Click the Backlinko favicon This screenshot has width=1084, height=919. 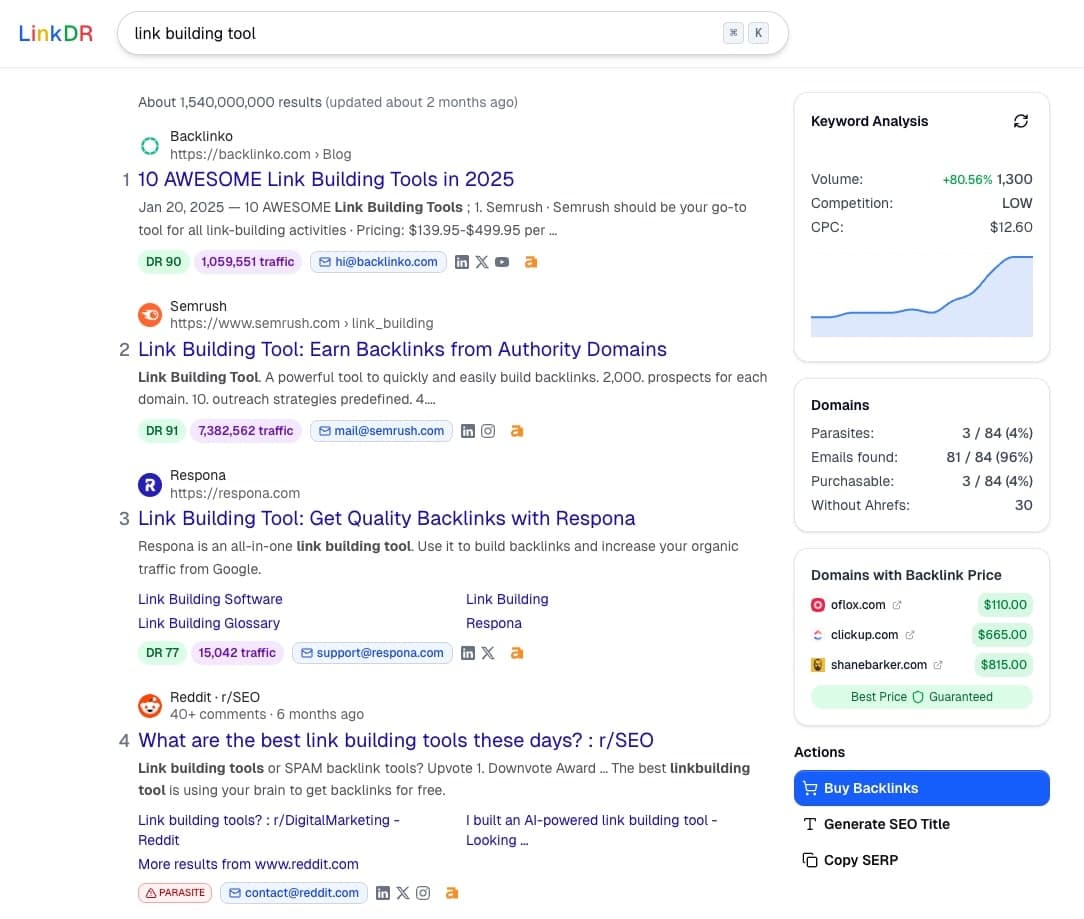(150, 145)
